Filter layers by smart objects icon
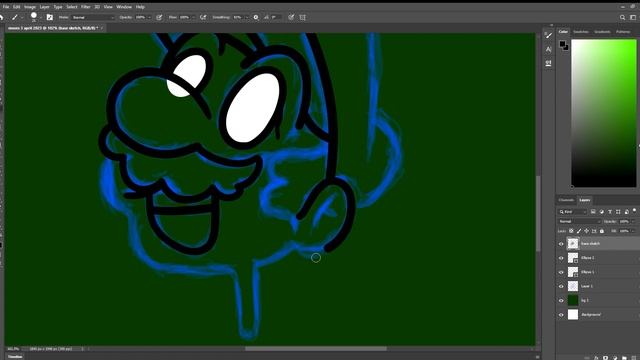Screen dimensions: 640x360 click(x=627, y=212)
